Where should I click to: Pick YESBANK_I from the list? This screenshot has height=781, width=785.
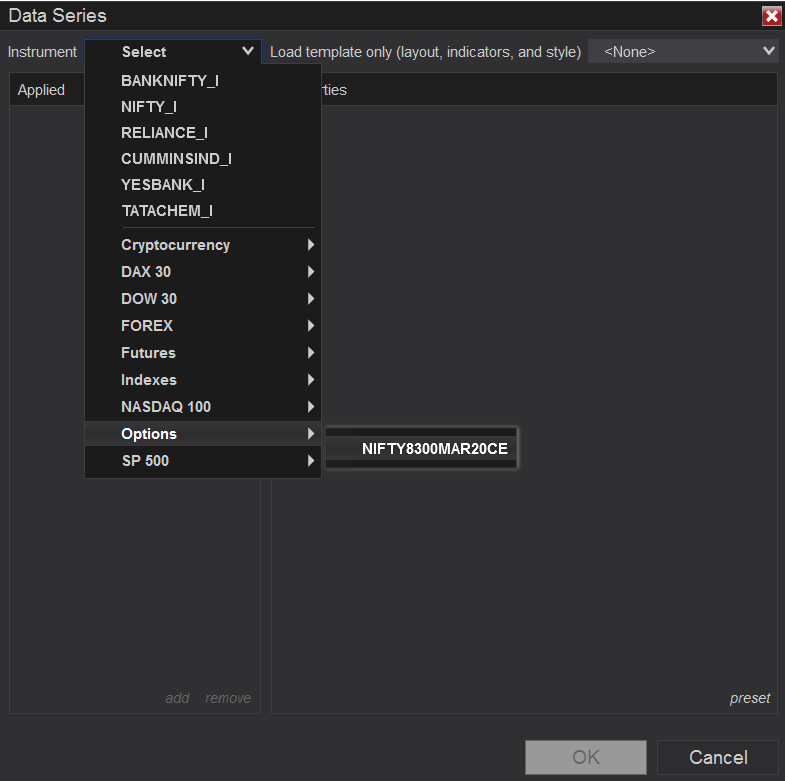(x=203, y=185)
